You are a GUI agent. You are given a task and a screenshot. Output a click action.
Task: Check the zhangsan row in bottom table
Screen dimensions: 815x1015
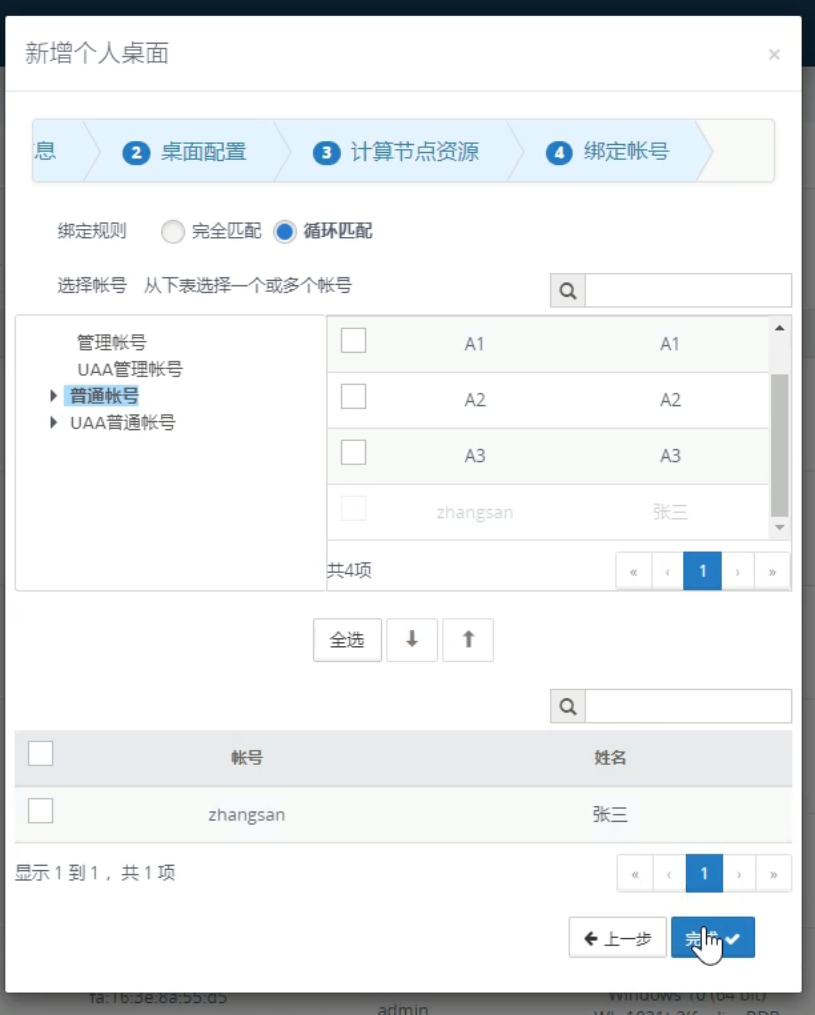click(x=41, y=811)
